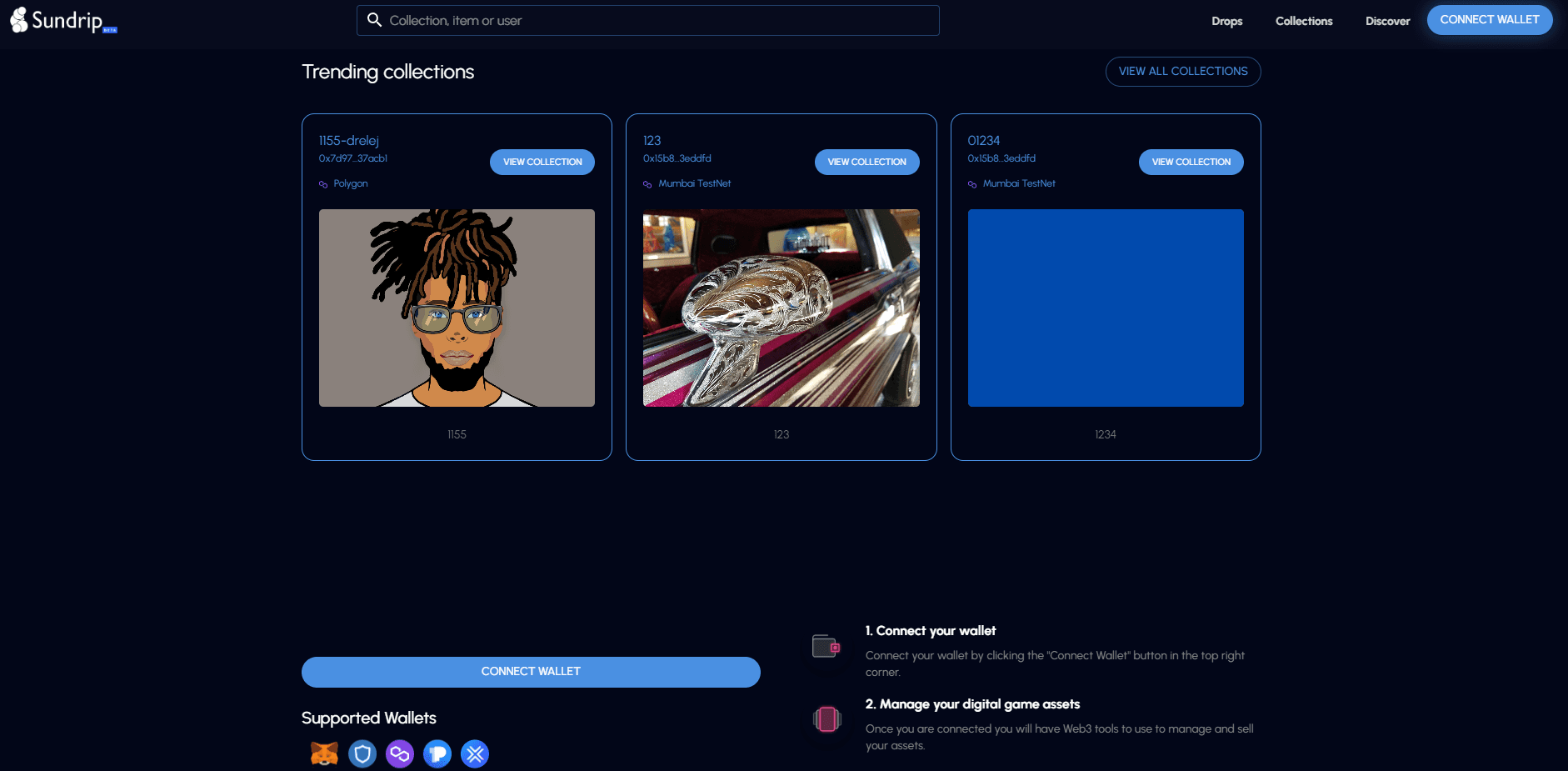Click the '1. Connect your wallet' heading
Image resolution: width=1568 pixels, height=771 pixels.
click(x=931, y=631)
